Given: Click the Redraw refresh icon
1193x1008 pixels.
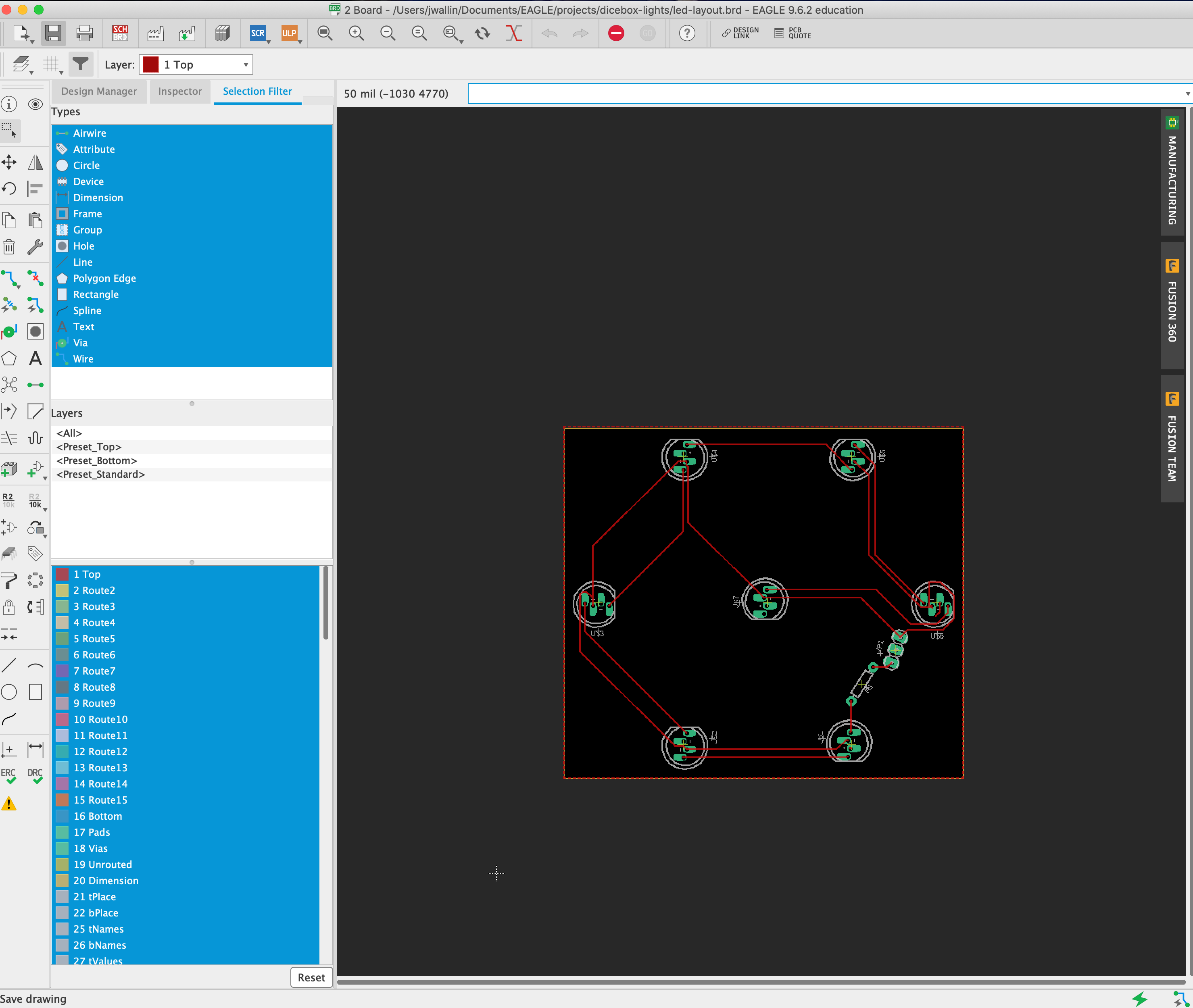Looking at the screenshot, I should click(482, 33).
